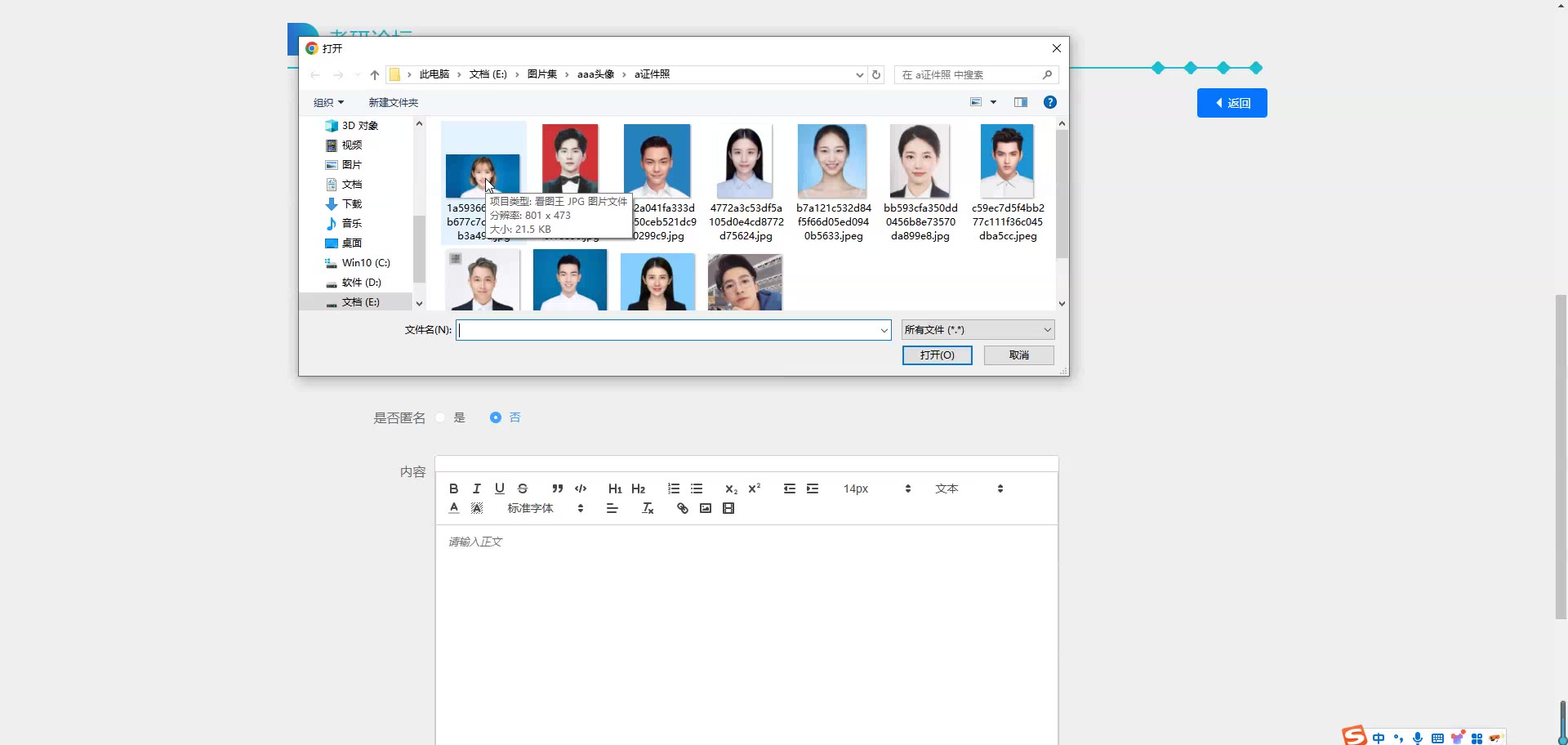This screenshot has height=745, width=1568.
Task: Clear text formatting in the editor
Action: tap(648, 508)
